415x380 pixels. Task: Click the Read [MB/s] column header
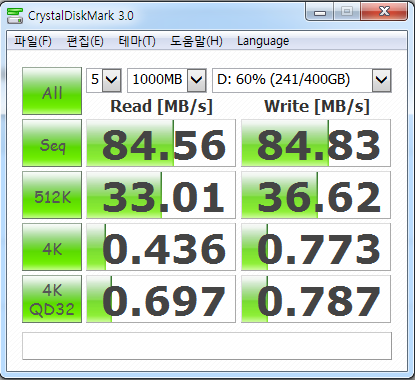point(161,107)
